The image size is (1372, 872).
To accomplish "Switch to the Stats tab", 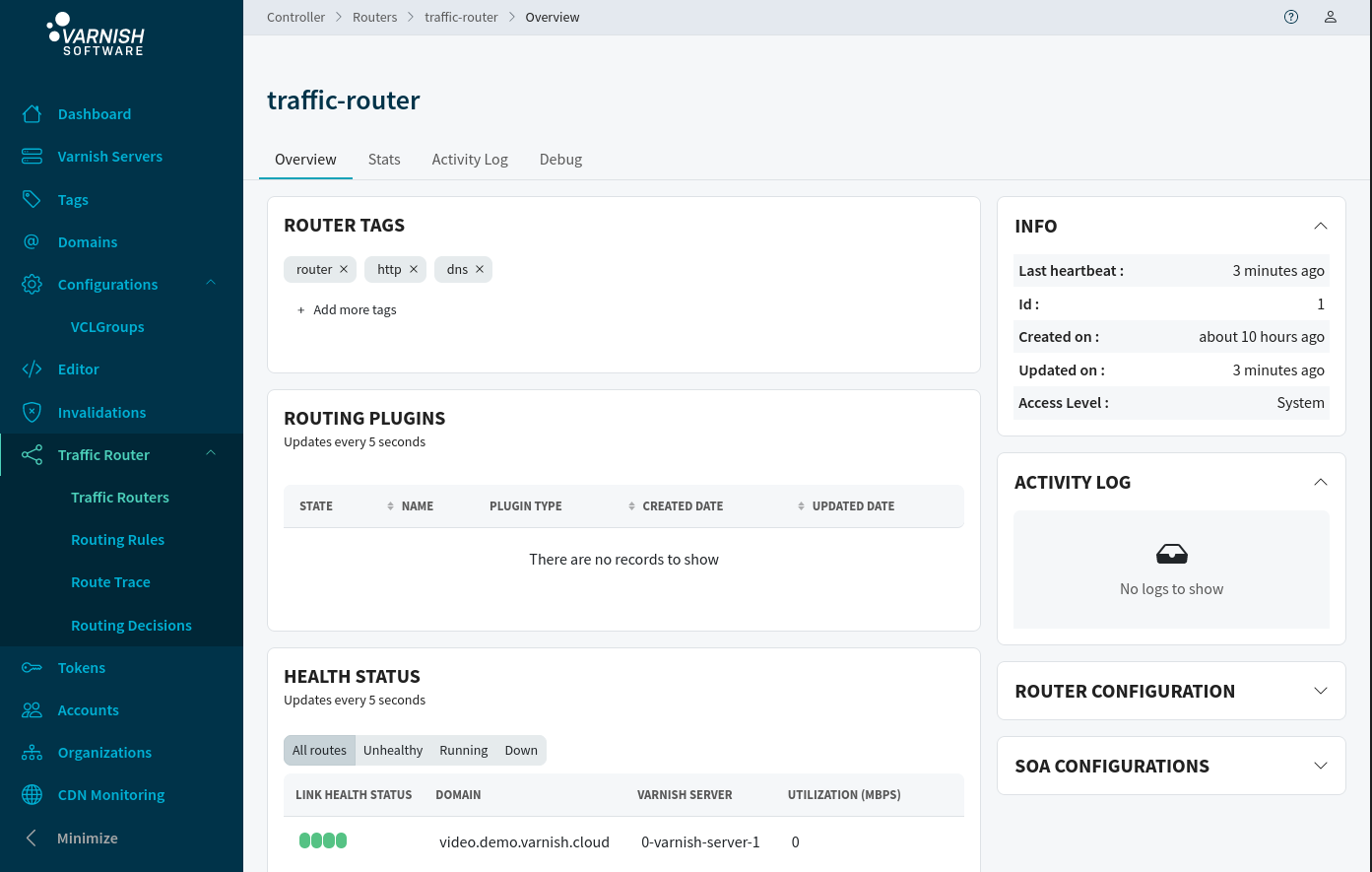I will point(384,159).
